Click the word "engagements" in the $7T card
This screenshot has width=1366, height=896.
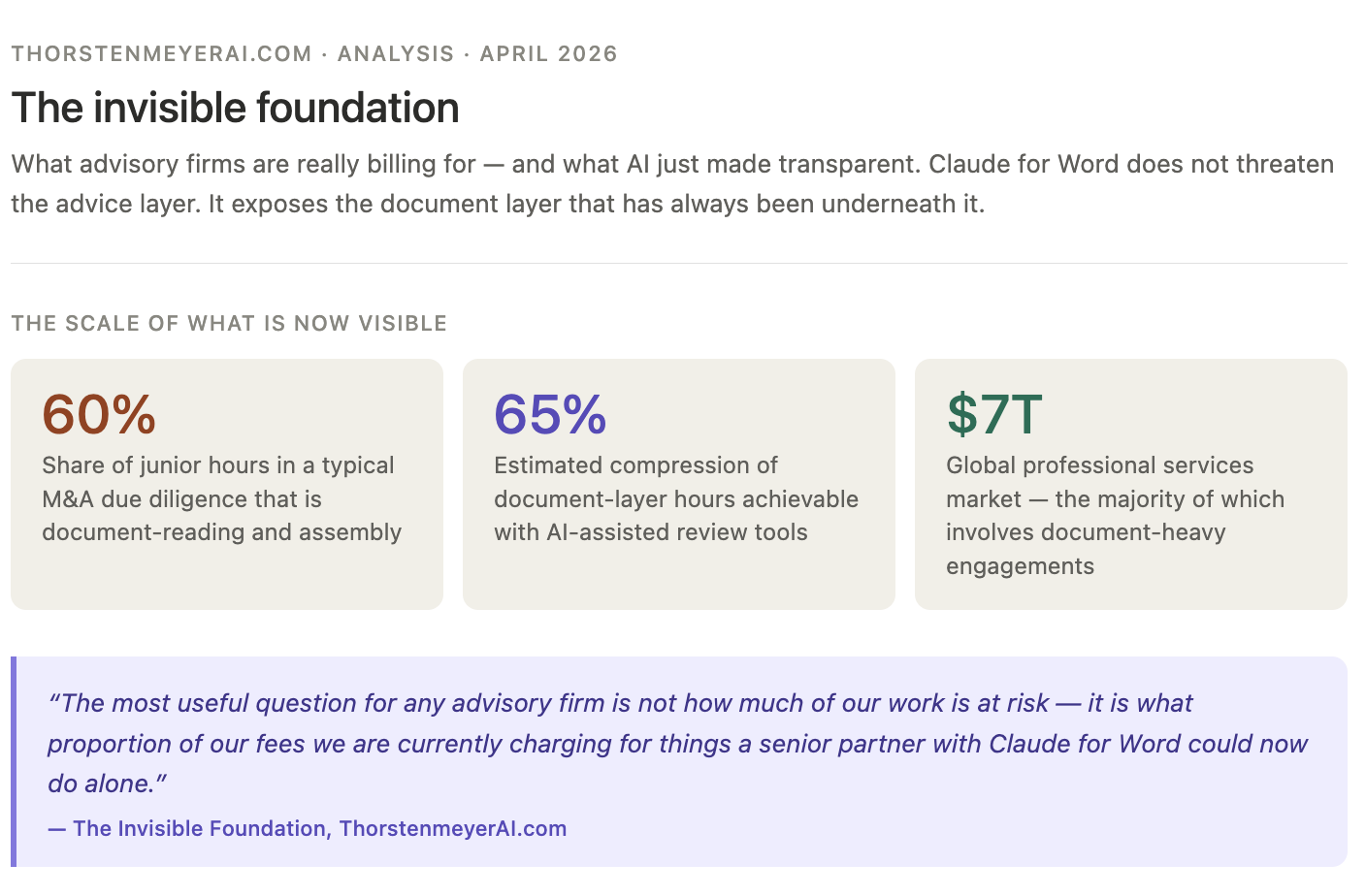click(1020, 566)
